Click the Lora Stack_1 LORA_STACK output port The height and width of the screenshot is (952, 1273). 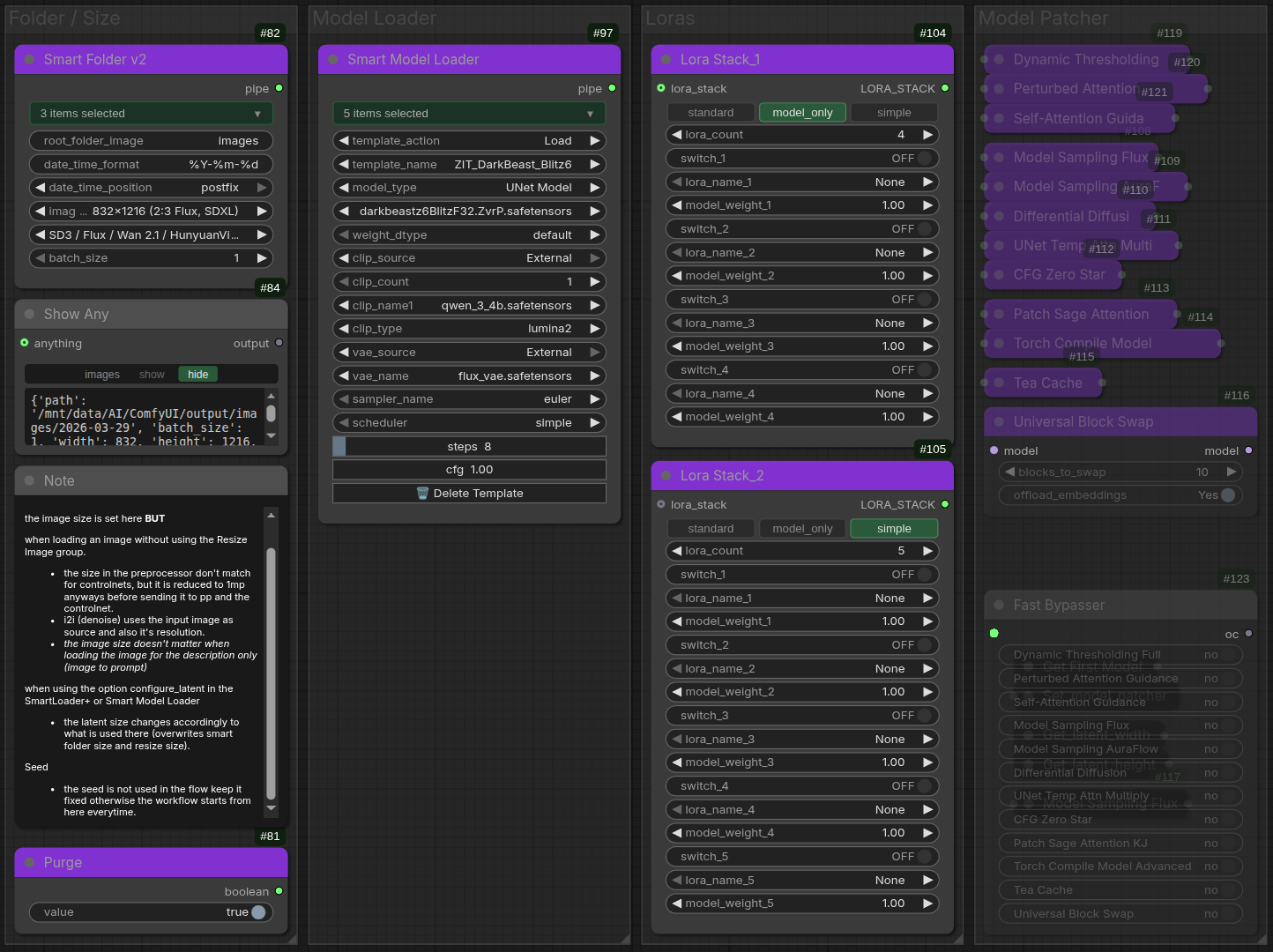(x=945, y=88)
